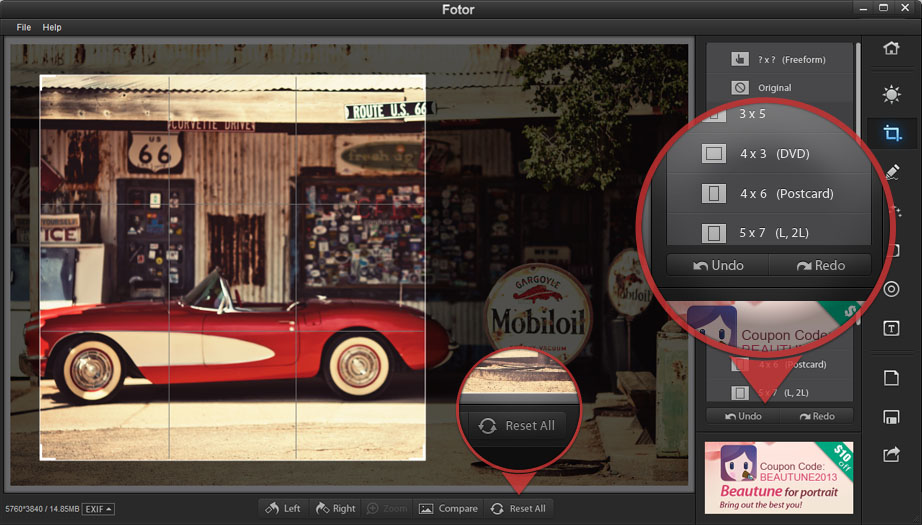Image resolution: width=922 pixels, height=525 pixels.
Task: Click the Export share icon
Action: pos(891,455)
